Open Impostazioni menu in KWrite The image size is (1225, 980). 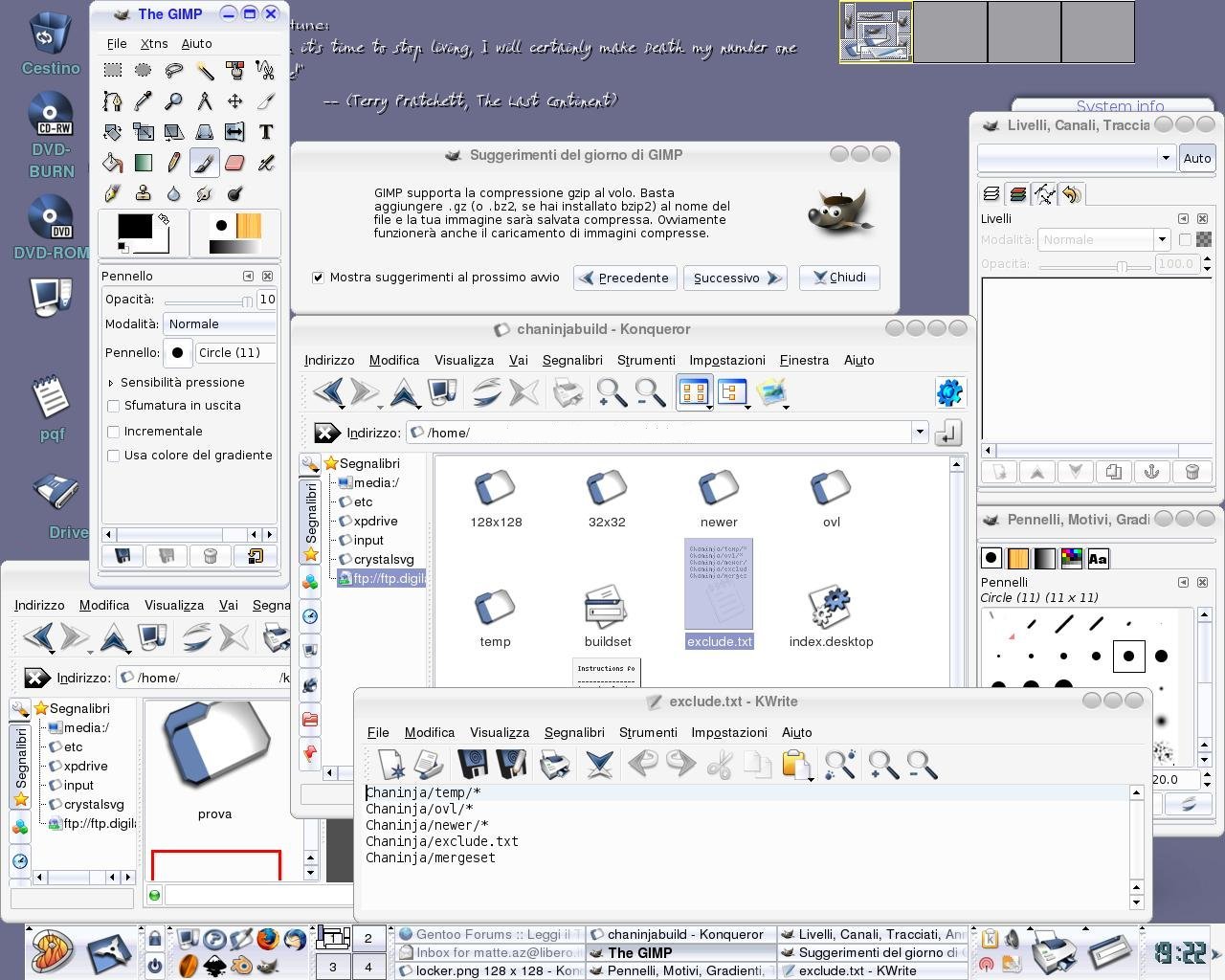(x=729, y=733)
